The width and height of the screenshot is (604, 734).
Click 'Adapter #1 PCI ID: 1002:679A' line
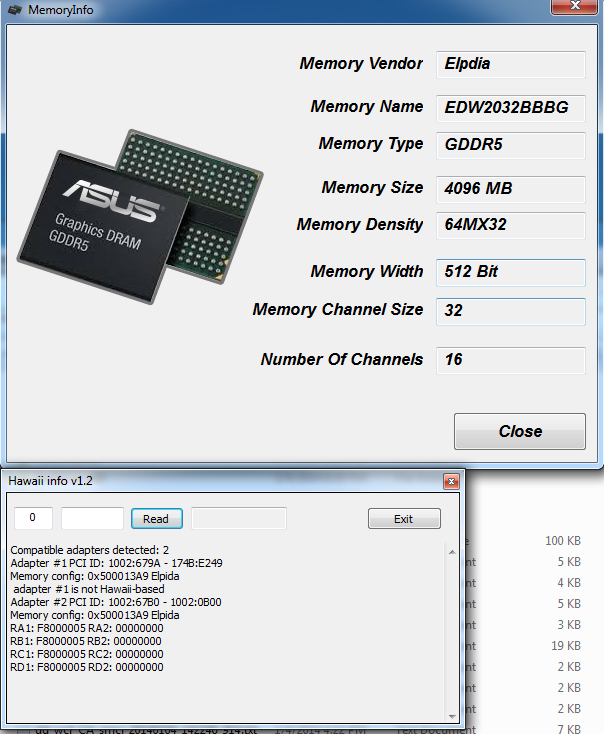tap(116, 563)
